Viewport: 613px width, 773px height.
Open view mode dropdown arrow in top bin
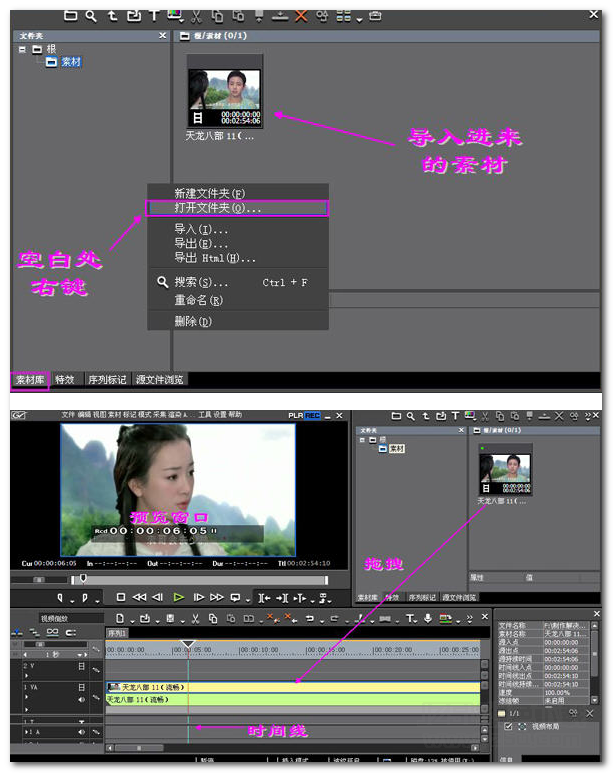click(360, 20)
